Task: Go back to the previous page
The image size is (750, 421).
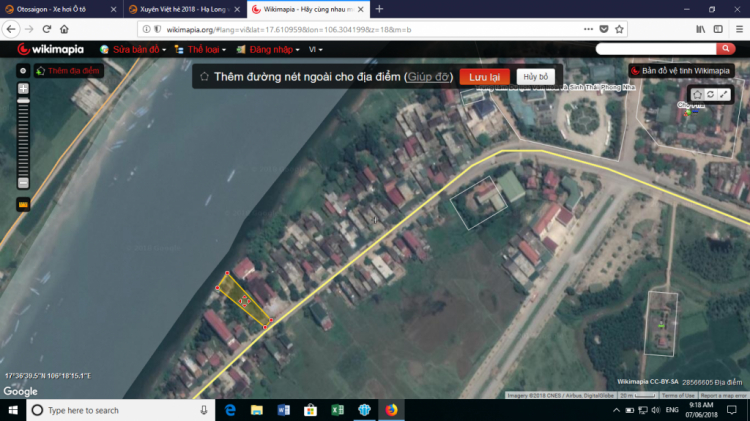Action: (11, 29)
